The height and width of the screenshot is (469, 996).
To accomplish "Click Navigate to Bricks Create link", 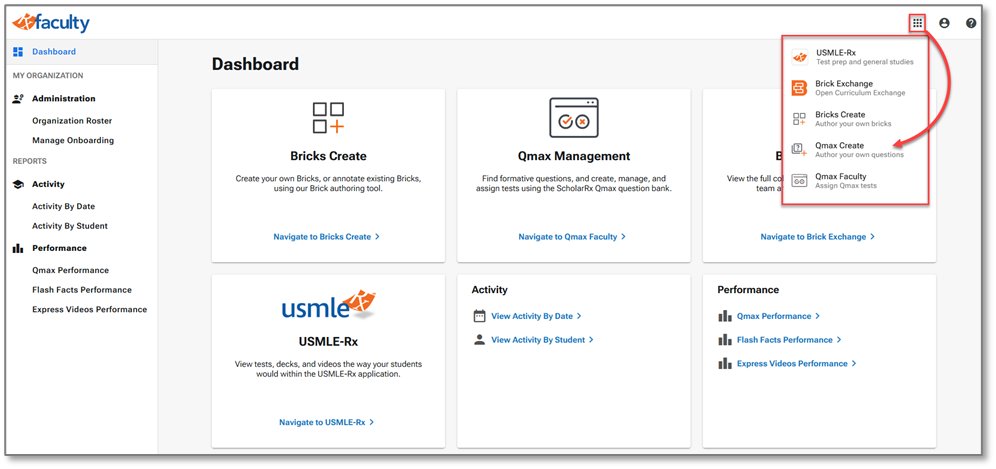I will pyautogui.click(x=326, y=237).
